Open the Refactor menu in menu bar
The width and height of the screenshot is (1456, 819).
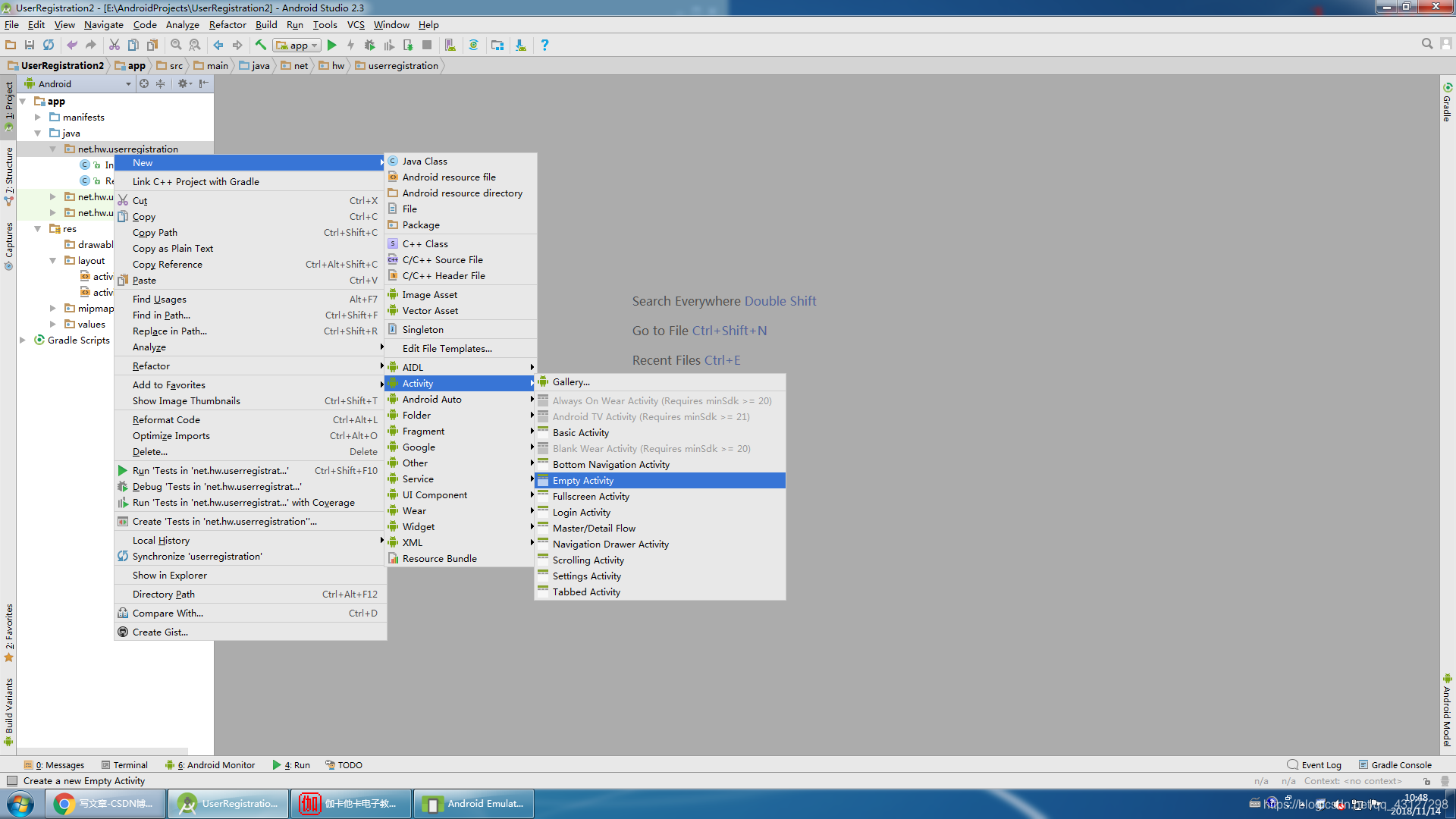pyautogui.click(x=227, y=24)
